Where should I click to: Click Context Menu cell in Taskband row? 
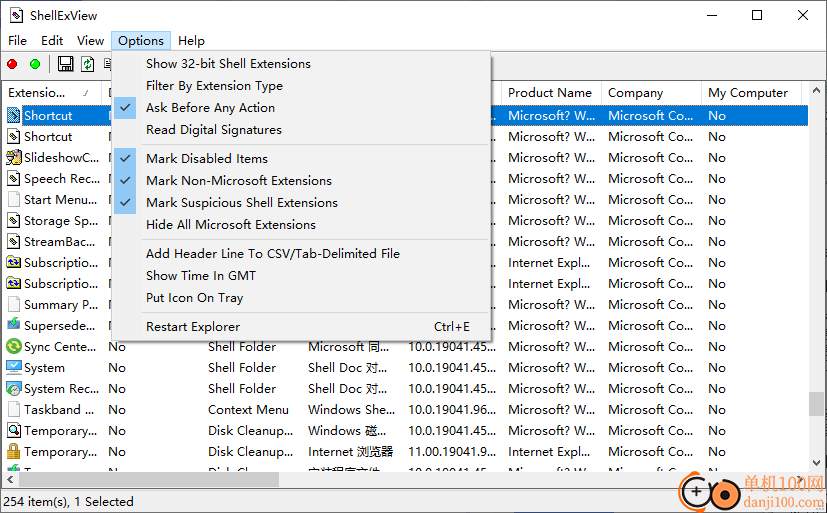tap(248, 410)
